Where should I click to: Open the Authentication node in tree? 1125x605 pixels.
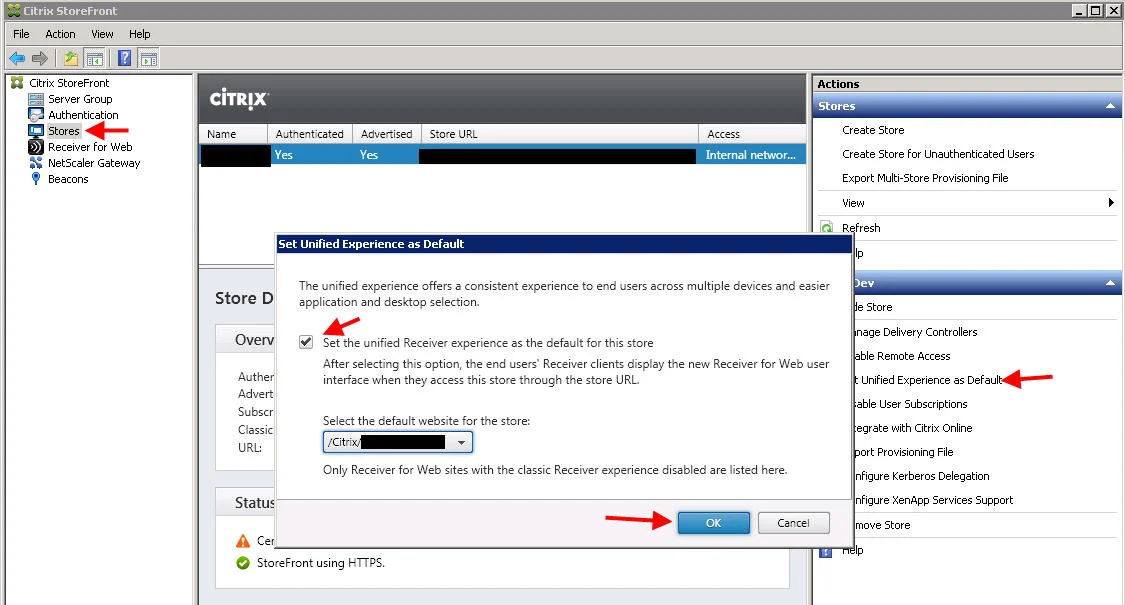(83, 115)
